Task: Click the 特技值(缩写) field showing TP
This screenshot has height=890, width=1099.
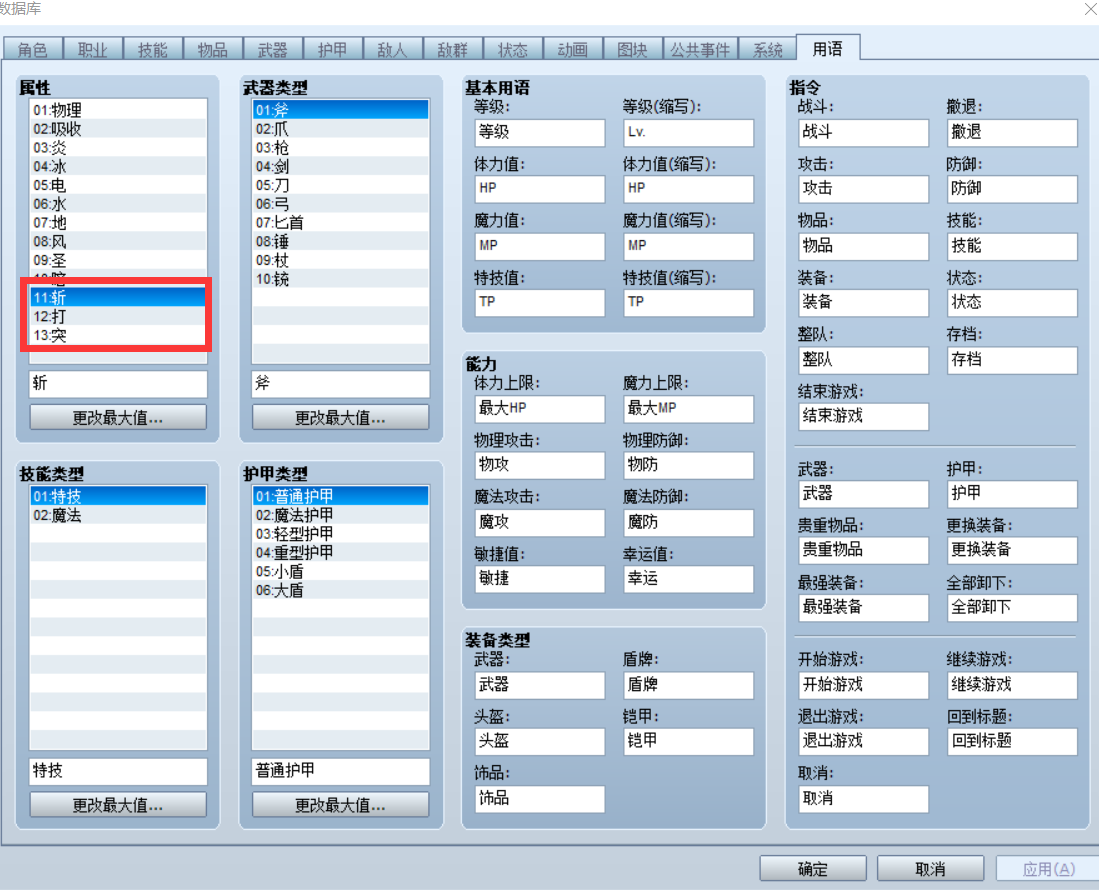Action: click(x=688, y=302)
